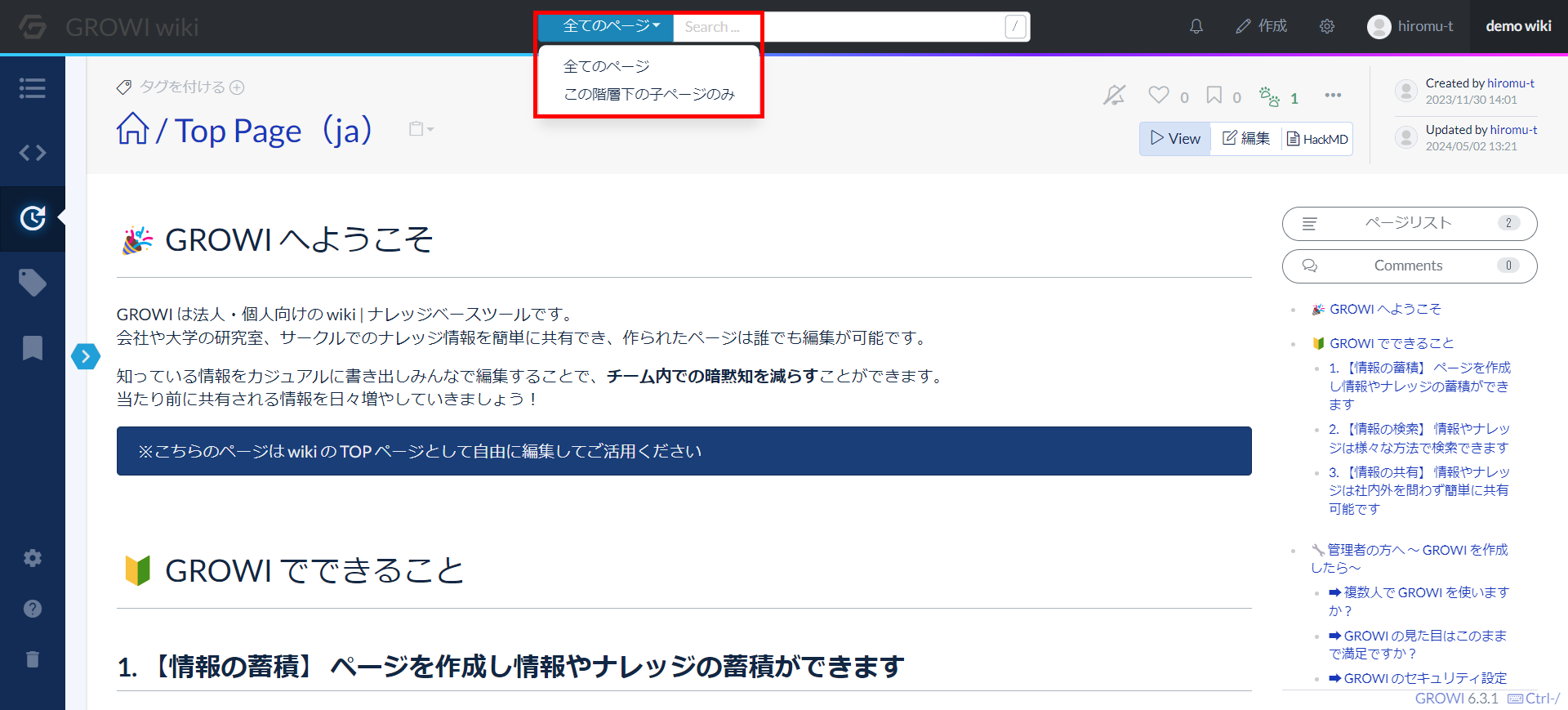Click the GROWI wiki site title
1568x710 pixels.
point(132,27)
